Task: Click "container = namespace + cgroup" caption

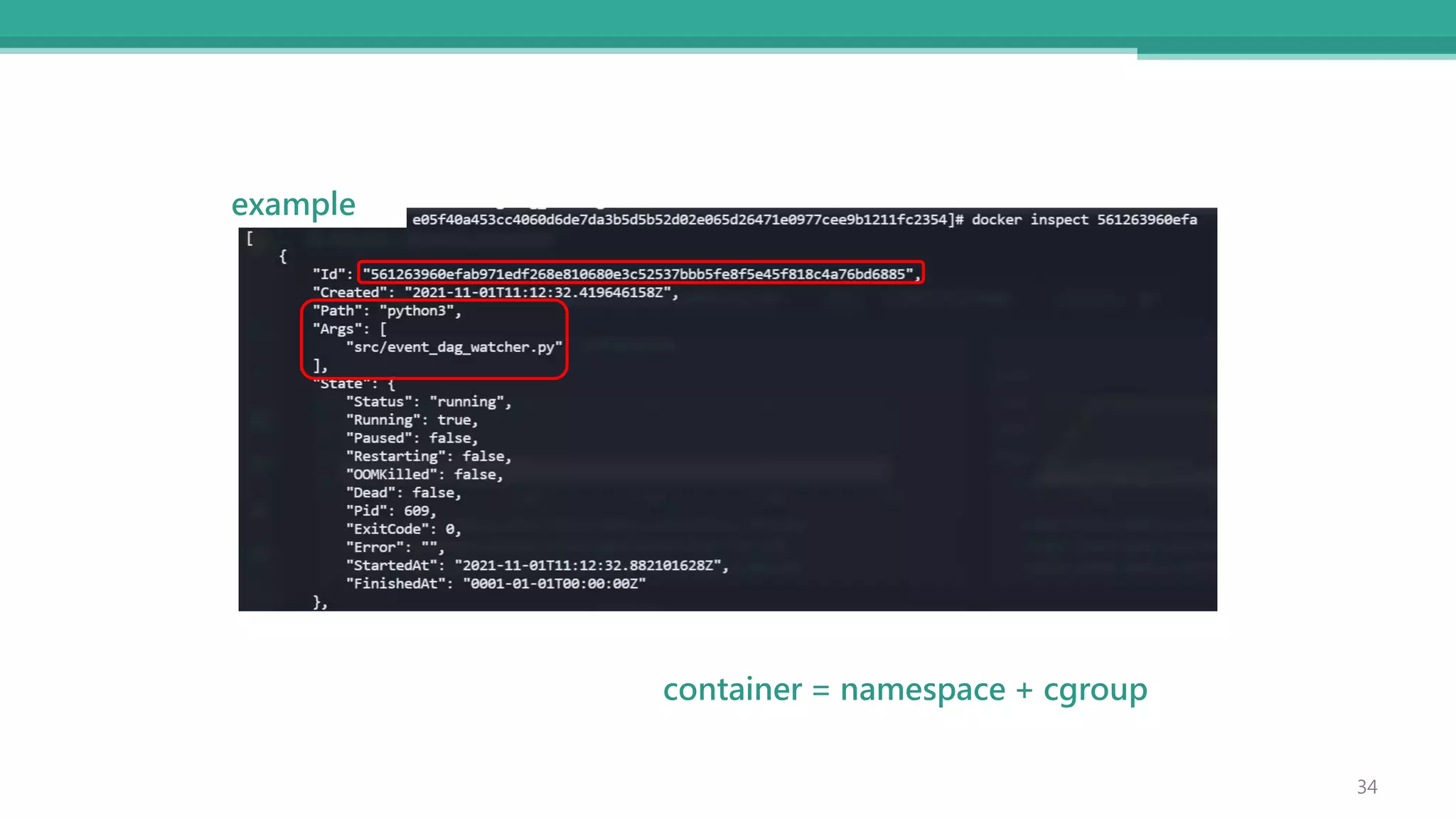Action: (905, 690)
